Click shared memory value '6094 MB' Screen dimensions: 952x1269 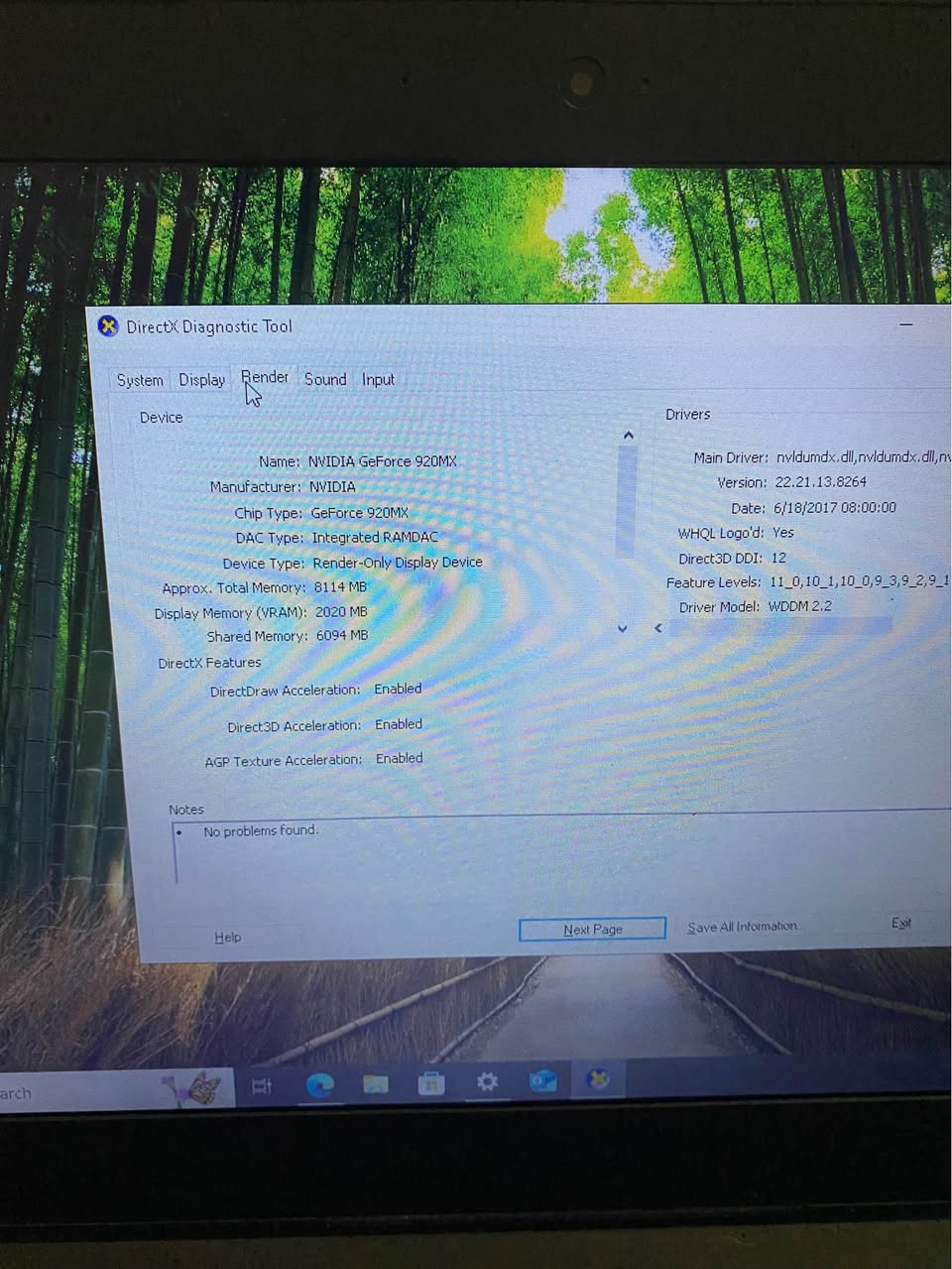point(342,636)
